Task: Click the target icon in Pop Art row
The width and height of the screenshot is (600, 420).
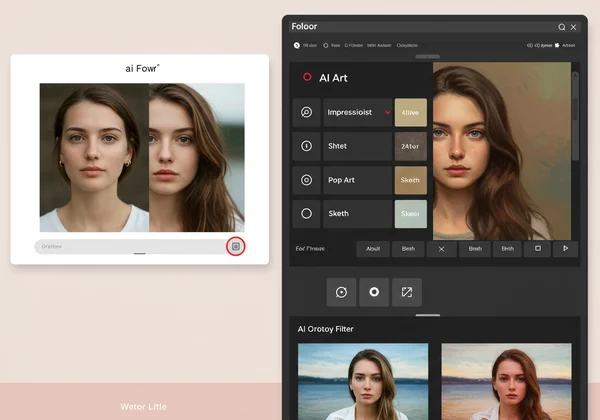Action: point(306,180)
